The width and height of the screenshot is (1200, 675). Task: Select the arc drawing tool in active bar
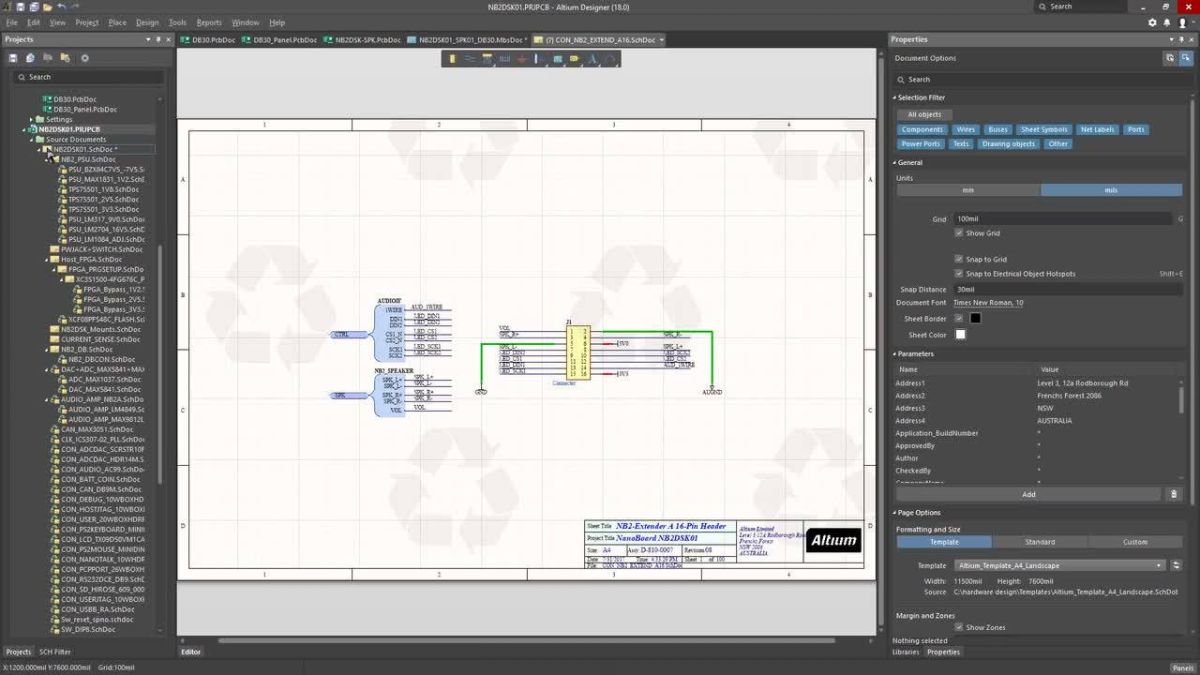point(609,59)
